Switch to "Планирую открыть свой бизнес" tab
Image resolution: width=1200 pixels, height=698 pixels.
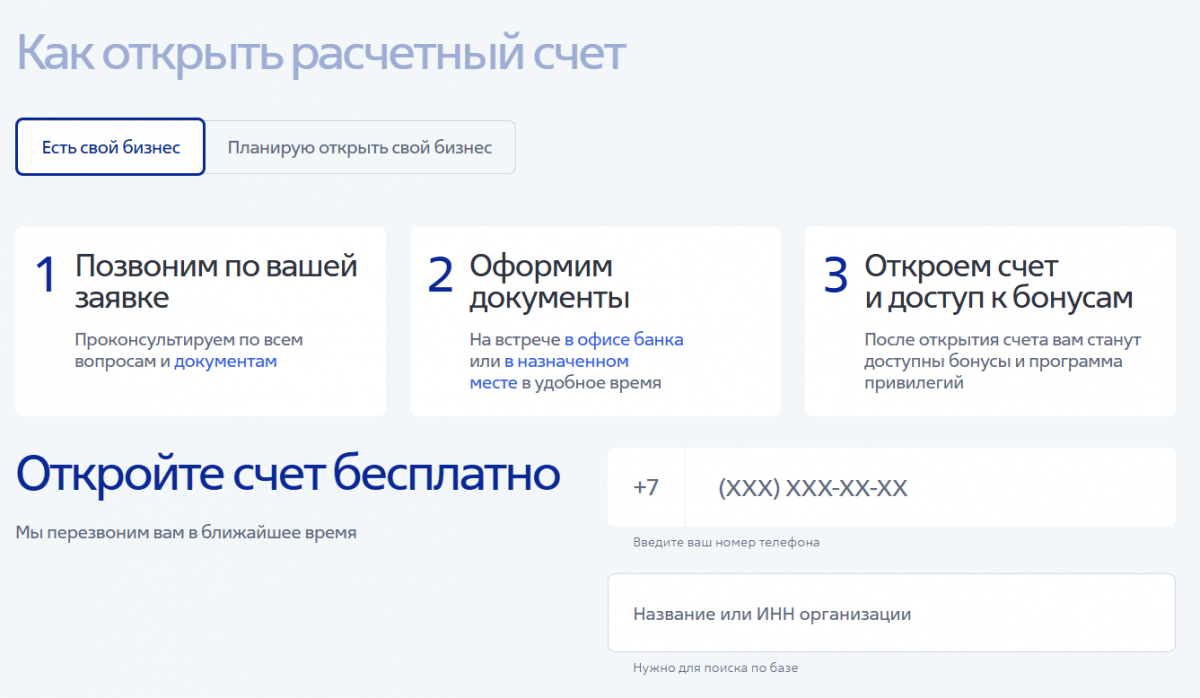tap(360, 147)
